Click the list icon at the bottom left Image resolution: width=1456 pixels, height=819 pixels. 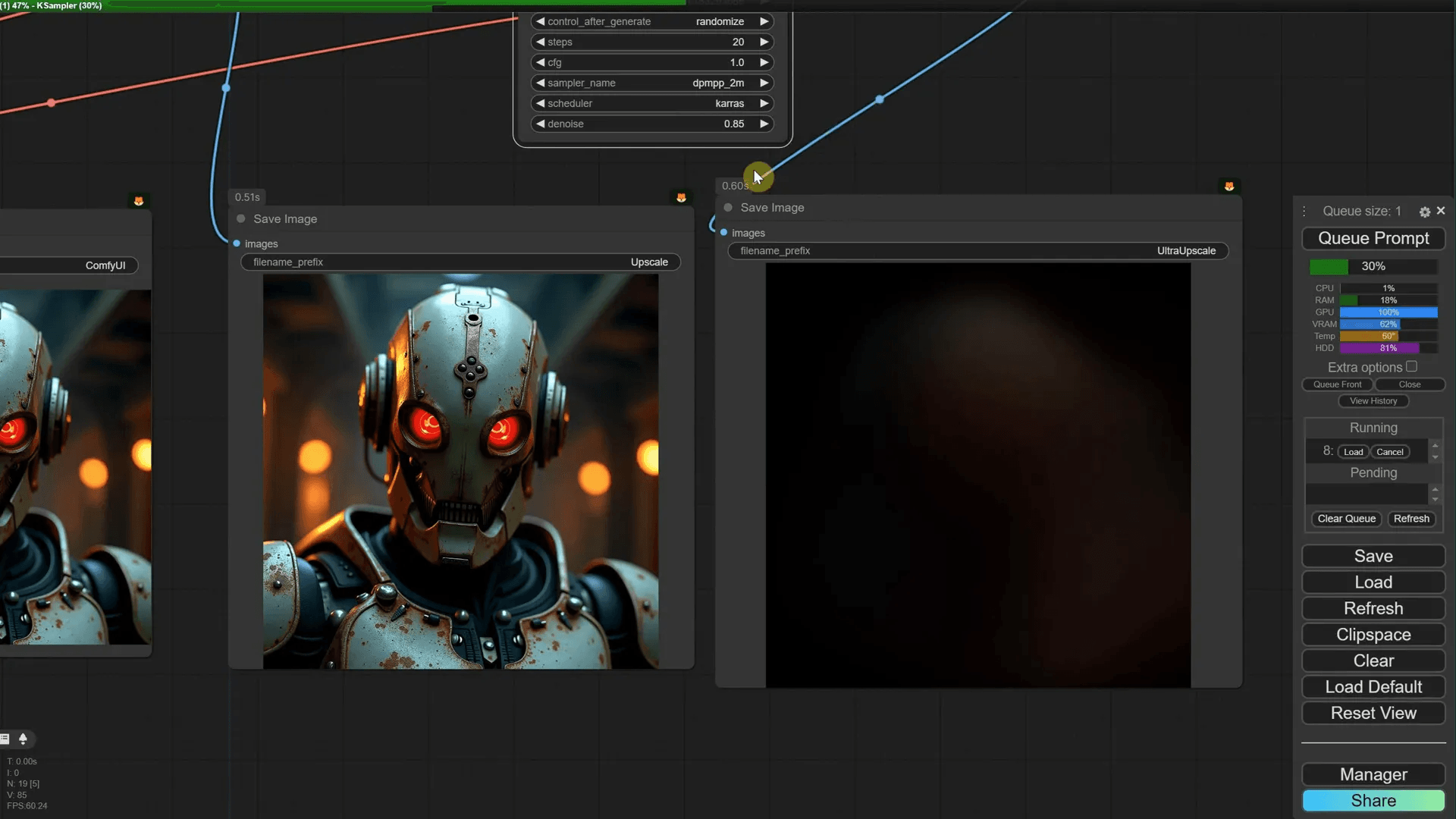[x=5, y=739]
